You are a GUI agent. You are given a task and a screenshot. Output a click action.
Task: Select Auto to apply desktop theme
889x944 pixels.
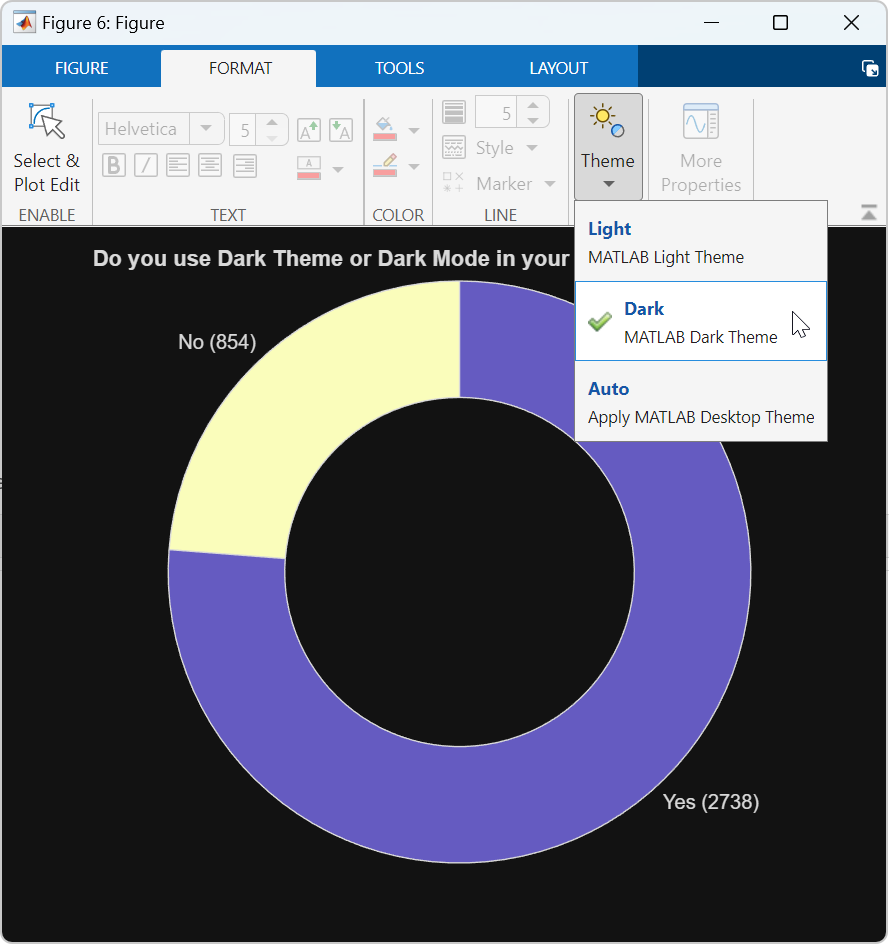(700, 402)
